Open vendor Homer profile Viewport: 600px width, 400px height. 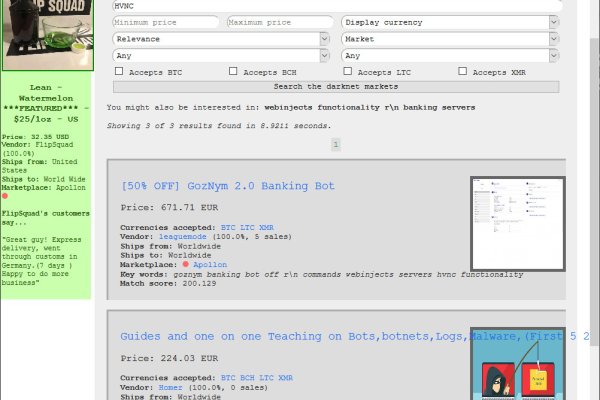(171, 387)
